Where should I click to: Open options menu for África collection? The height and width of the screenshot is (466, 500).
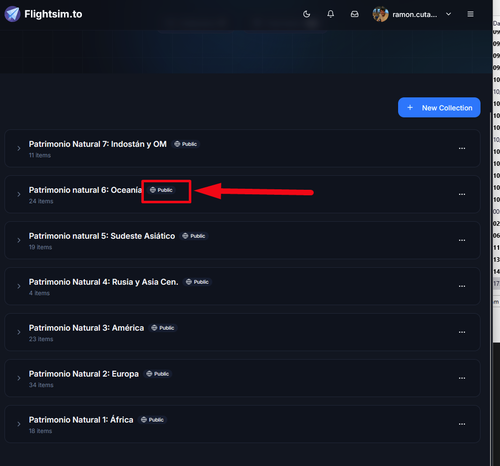pos(462,424)
